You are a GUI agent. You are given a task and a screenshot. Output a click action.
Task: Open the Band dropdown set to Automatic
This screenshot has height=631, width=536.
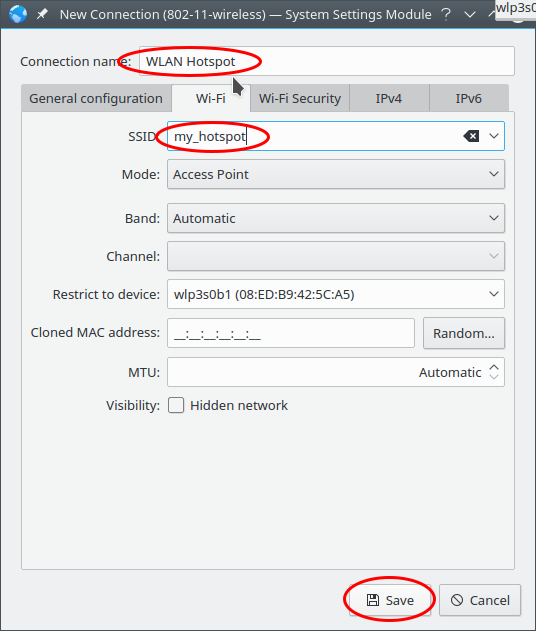tap(336, 218)
